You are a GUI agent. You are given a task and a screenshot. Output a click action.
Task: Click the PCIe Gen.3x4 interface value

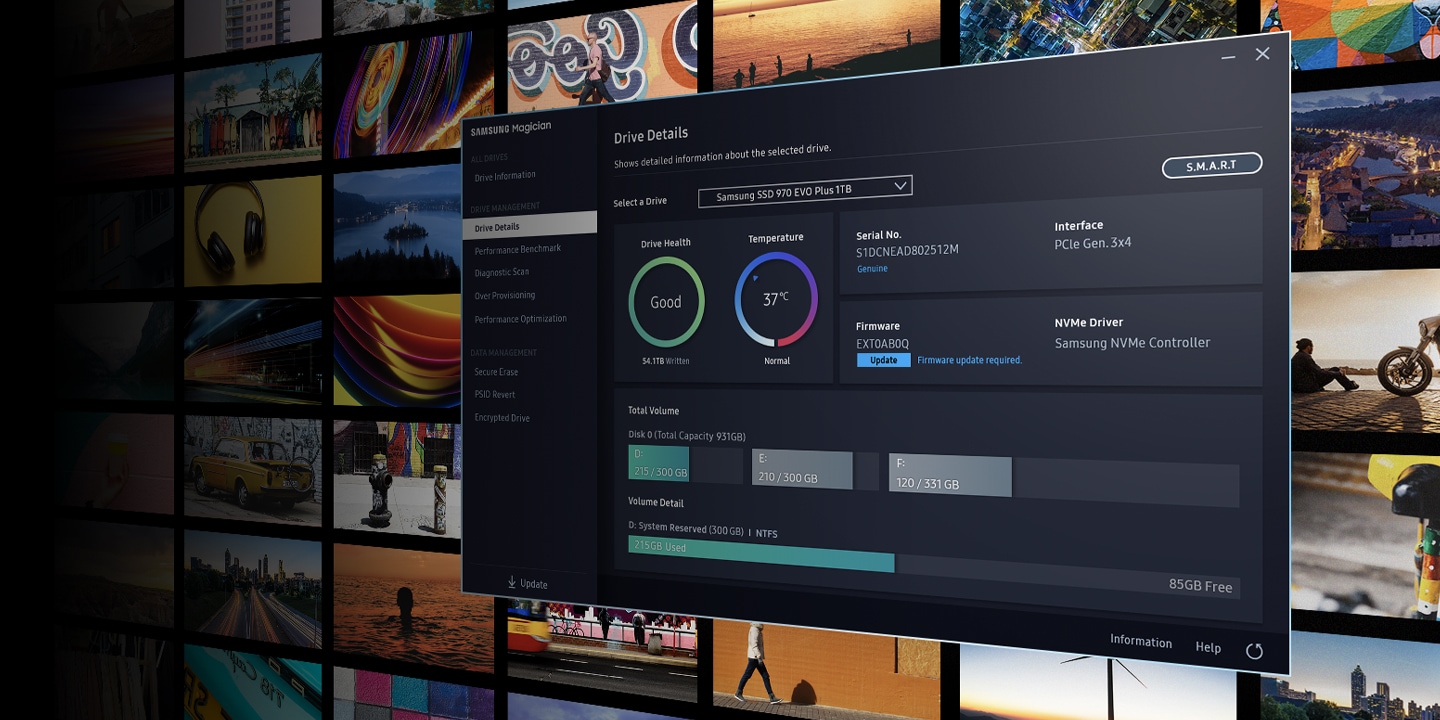(x=1093, y=243)
